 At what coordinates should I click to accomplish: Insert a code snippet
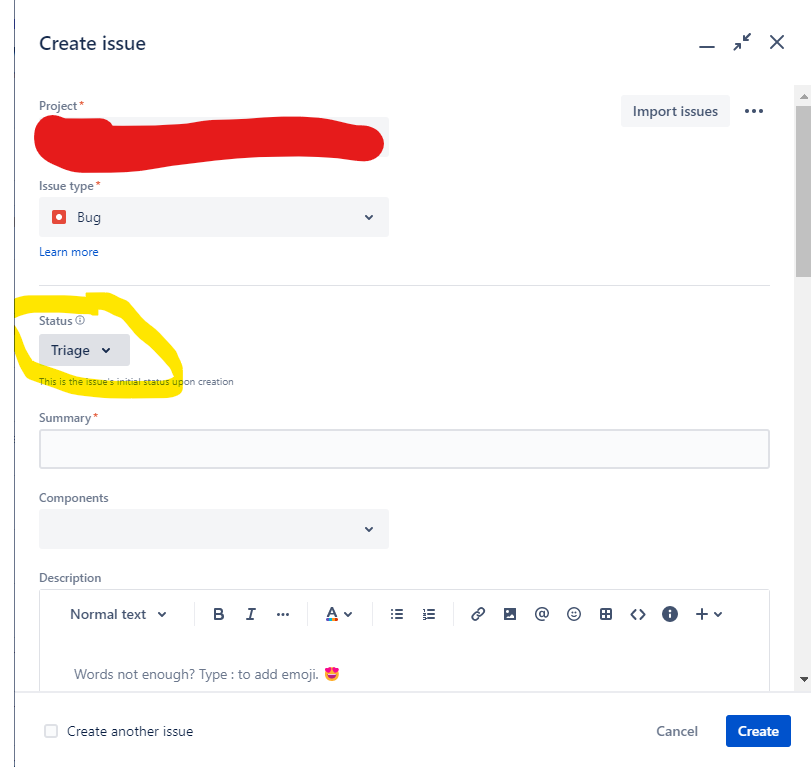pos(638,614)
